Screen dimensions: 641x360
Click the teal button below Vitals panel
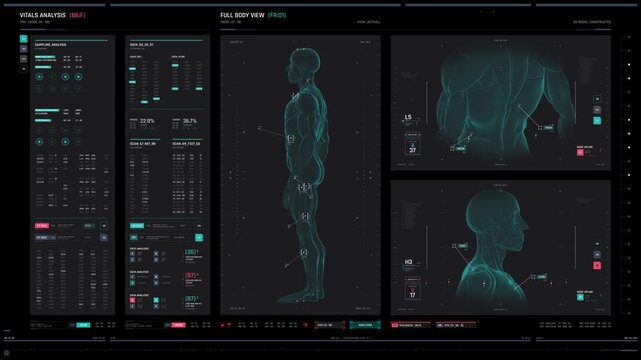tap(83, 325)
